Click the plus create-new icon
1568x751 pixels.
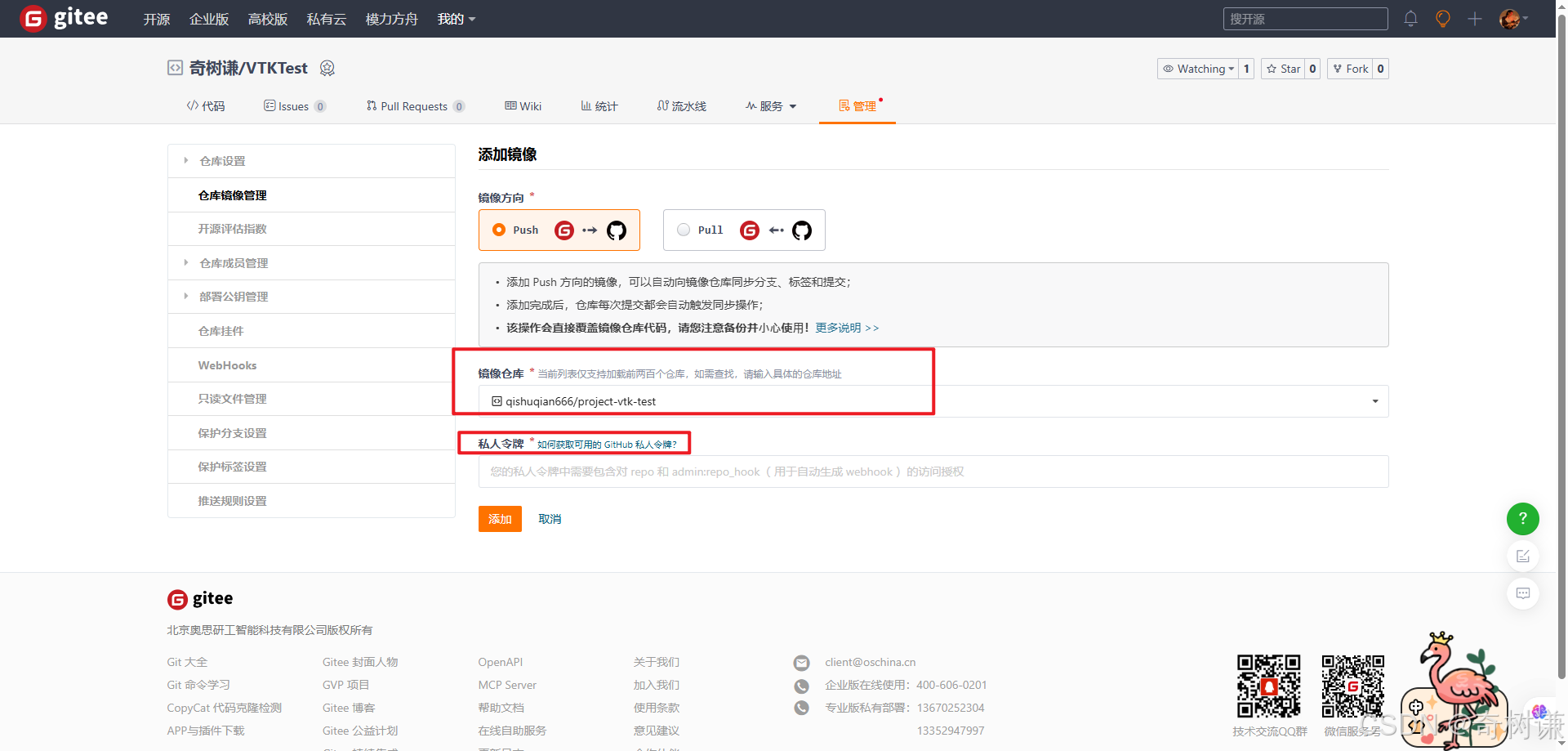pyautogui.click(x=1475, y=19)
